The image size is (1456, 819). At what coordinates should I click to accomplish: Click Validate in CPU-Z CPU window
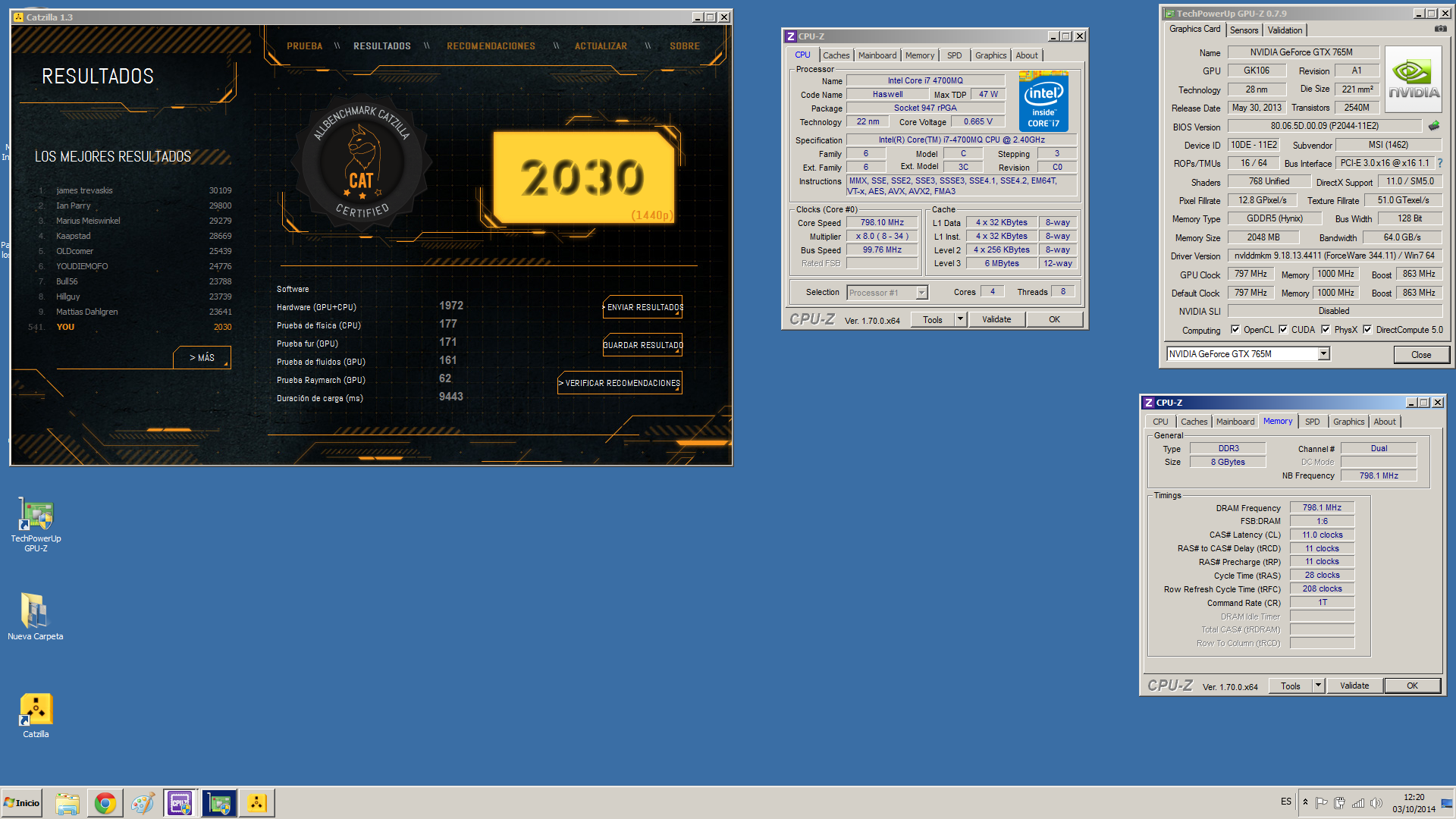coord(996,319)
